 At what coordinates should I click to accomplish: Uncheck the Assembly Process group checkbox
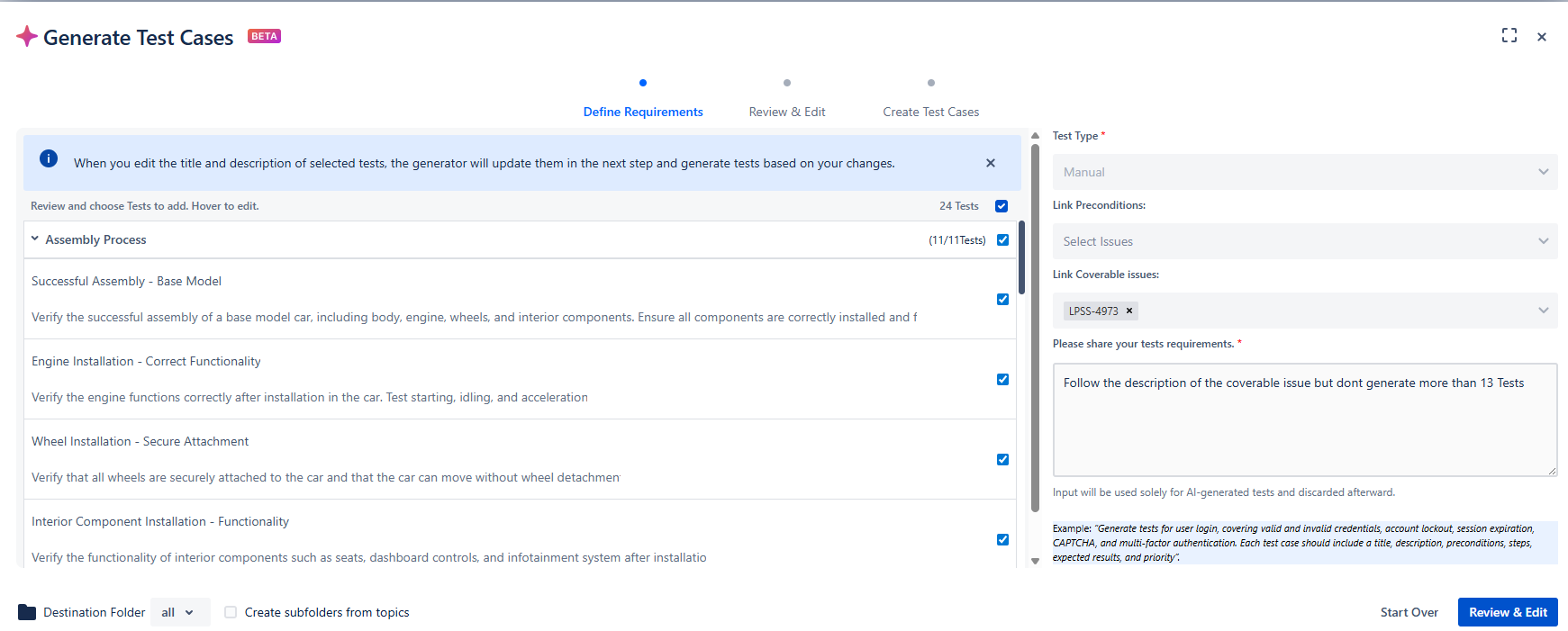coord(1002,240)
